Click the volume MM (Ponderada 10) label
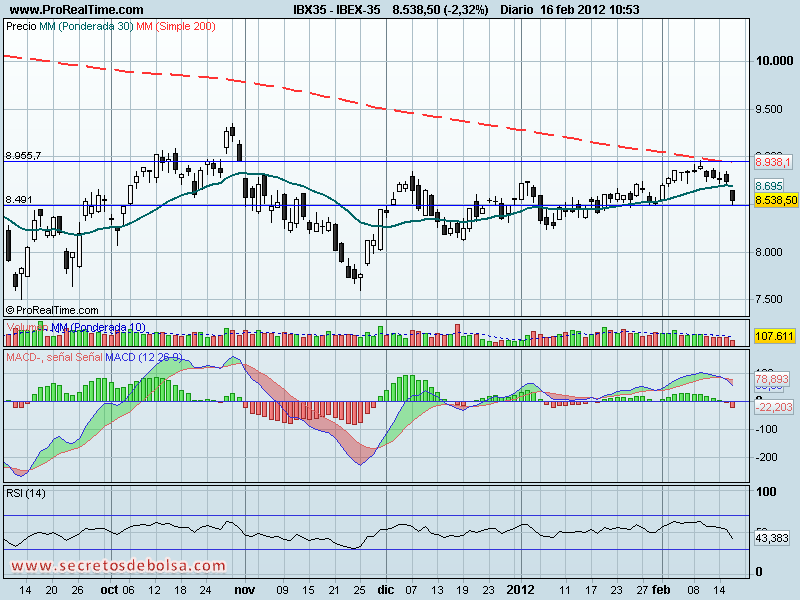800x600 pixels. click(98, 327)
